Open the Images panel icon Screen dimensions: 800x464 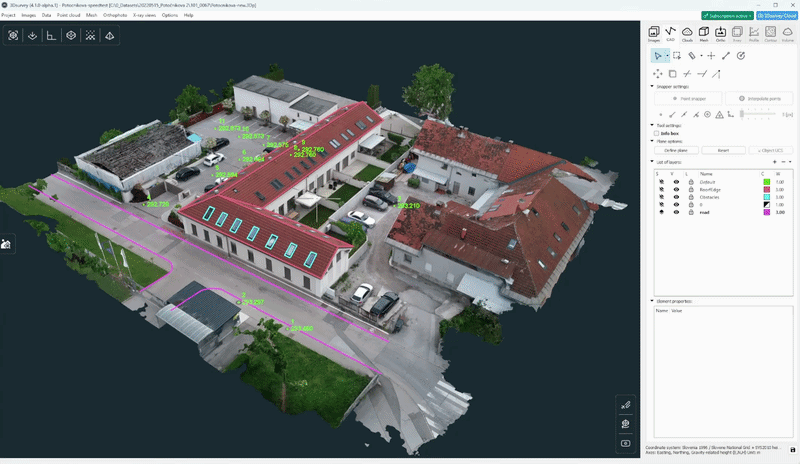click(654, 33)
